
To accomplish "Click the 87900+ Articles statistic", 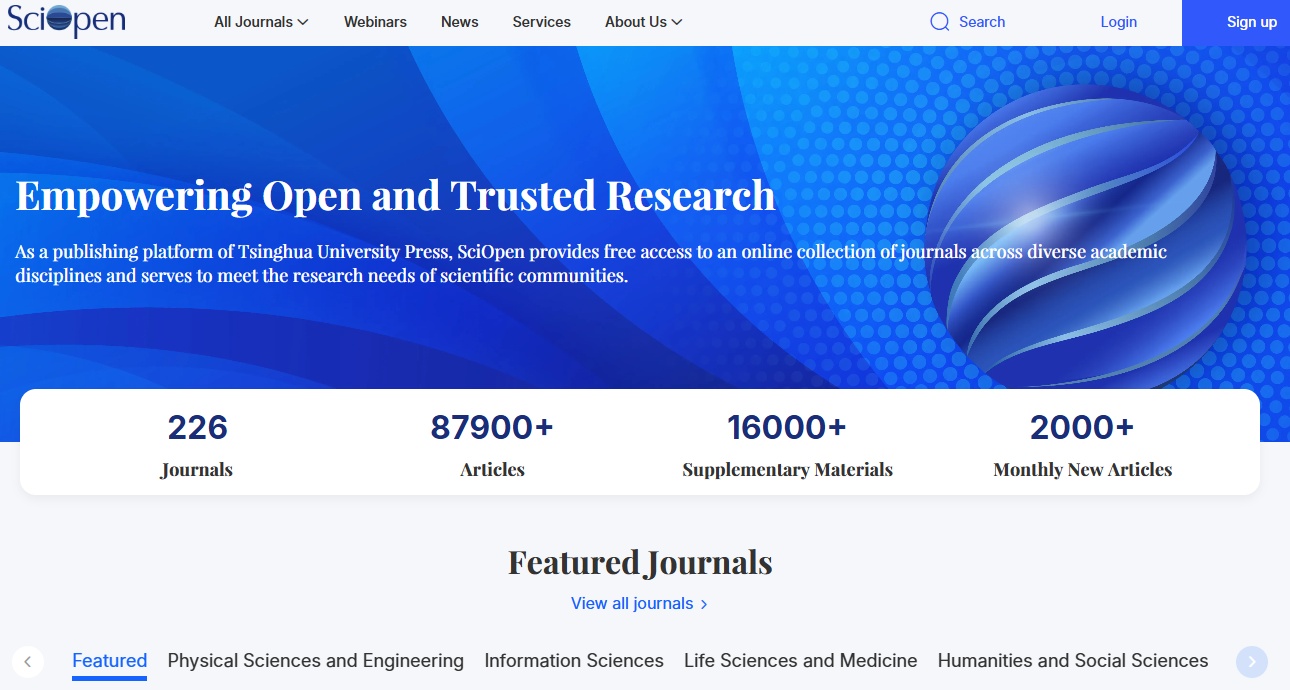I will [492, 444].
